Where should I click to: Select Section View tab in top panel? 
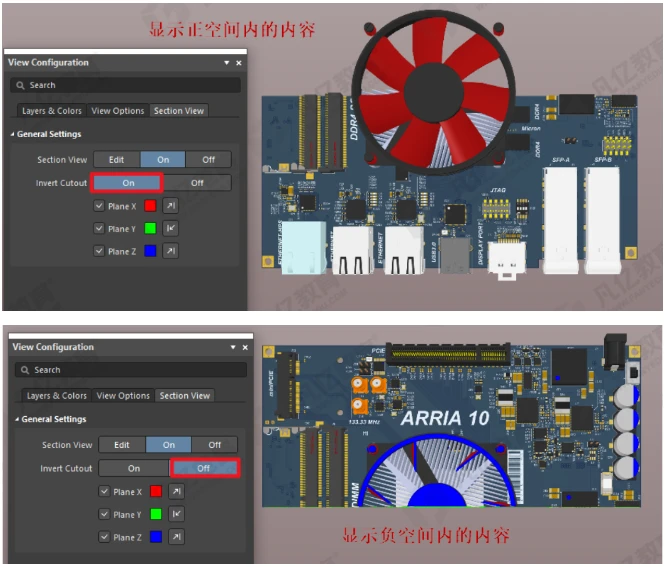[x=179, y=111]
